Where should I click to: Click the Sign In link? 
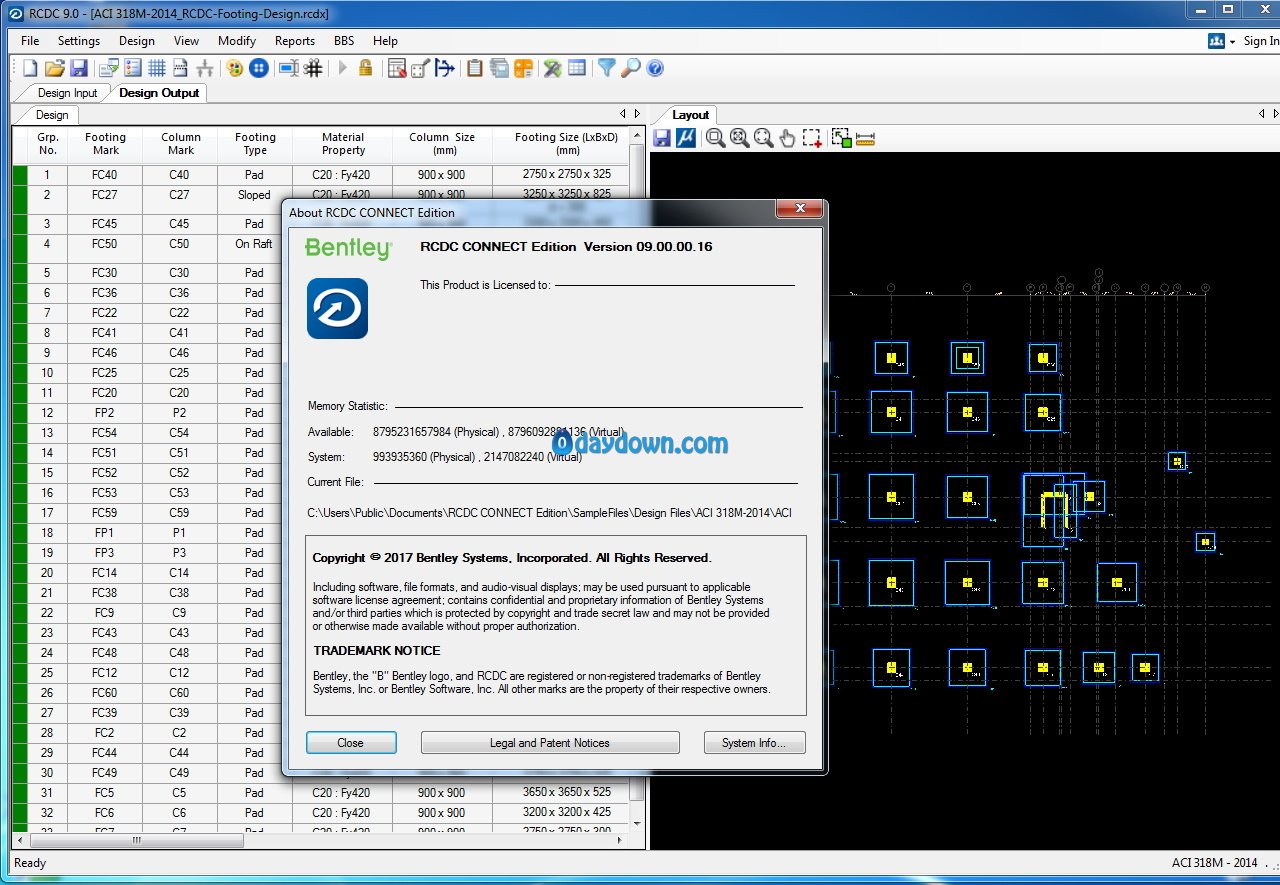click(1261, 41)
